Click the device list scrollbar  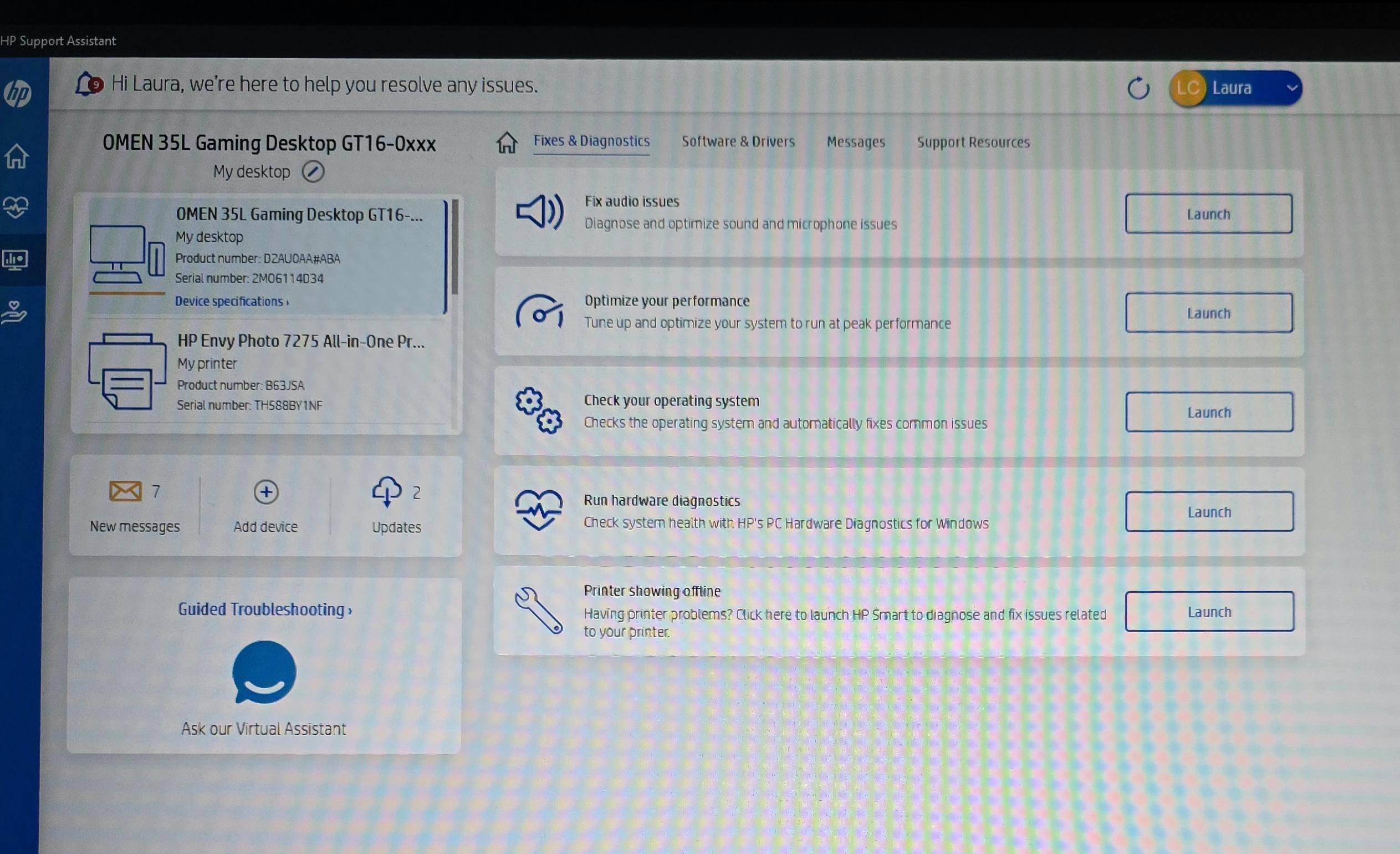click(454, 247)
